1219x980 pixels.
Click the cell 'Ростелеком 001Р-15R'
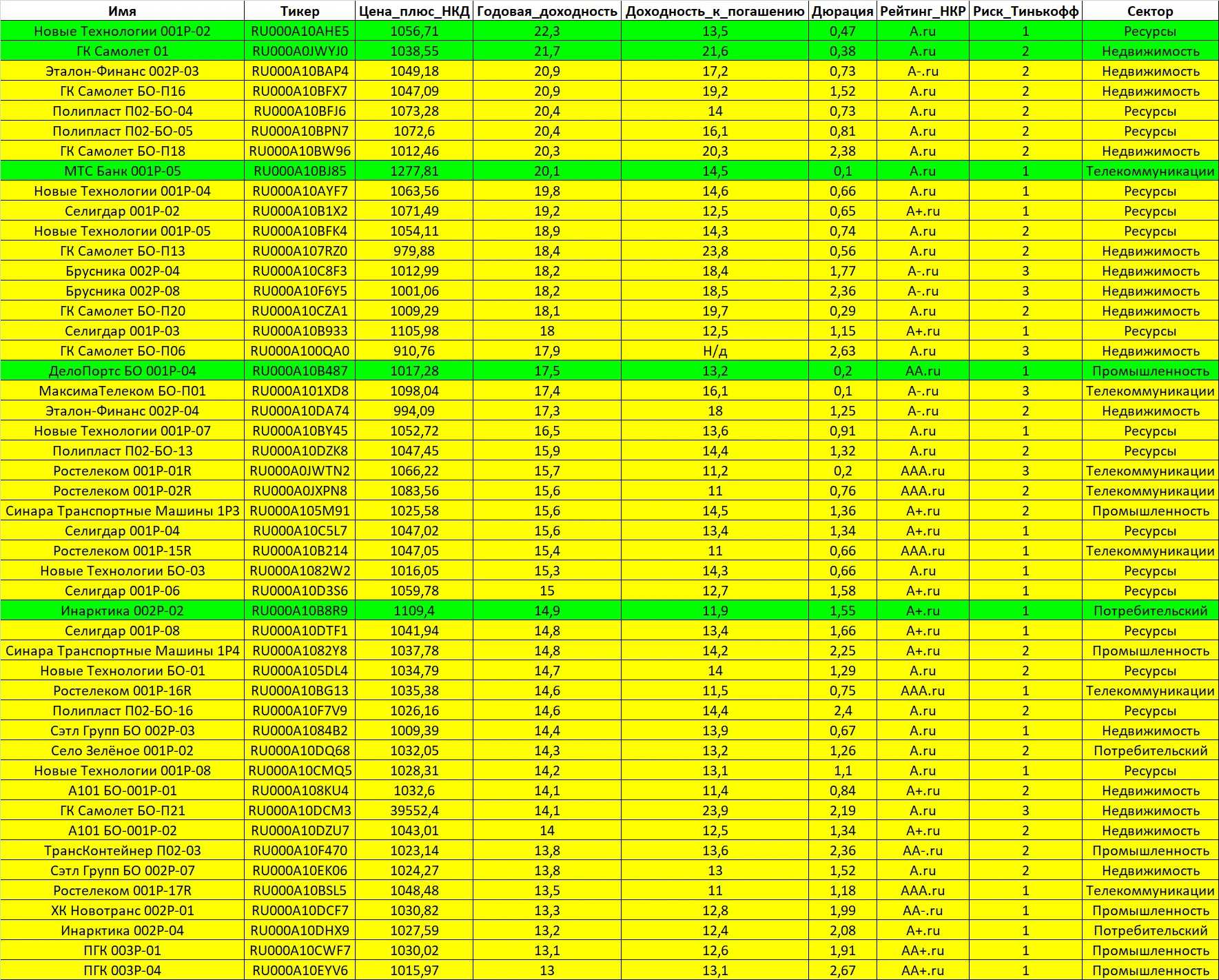(123, 551)
